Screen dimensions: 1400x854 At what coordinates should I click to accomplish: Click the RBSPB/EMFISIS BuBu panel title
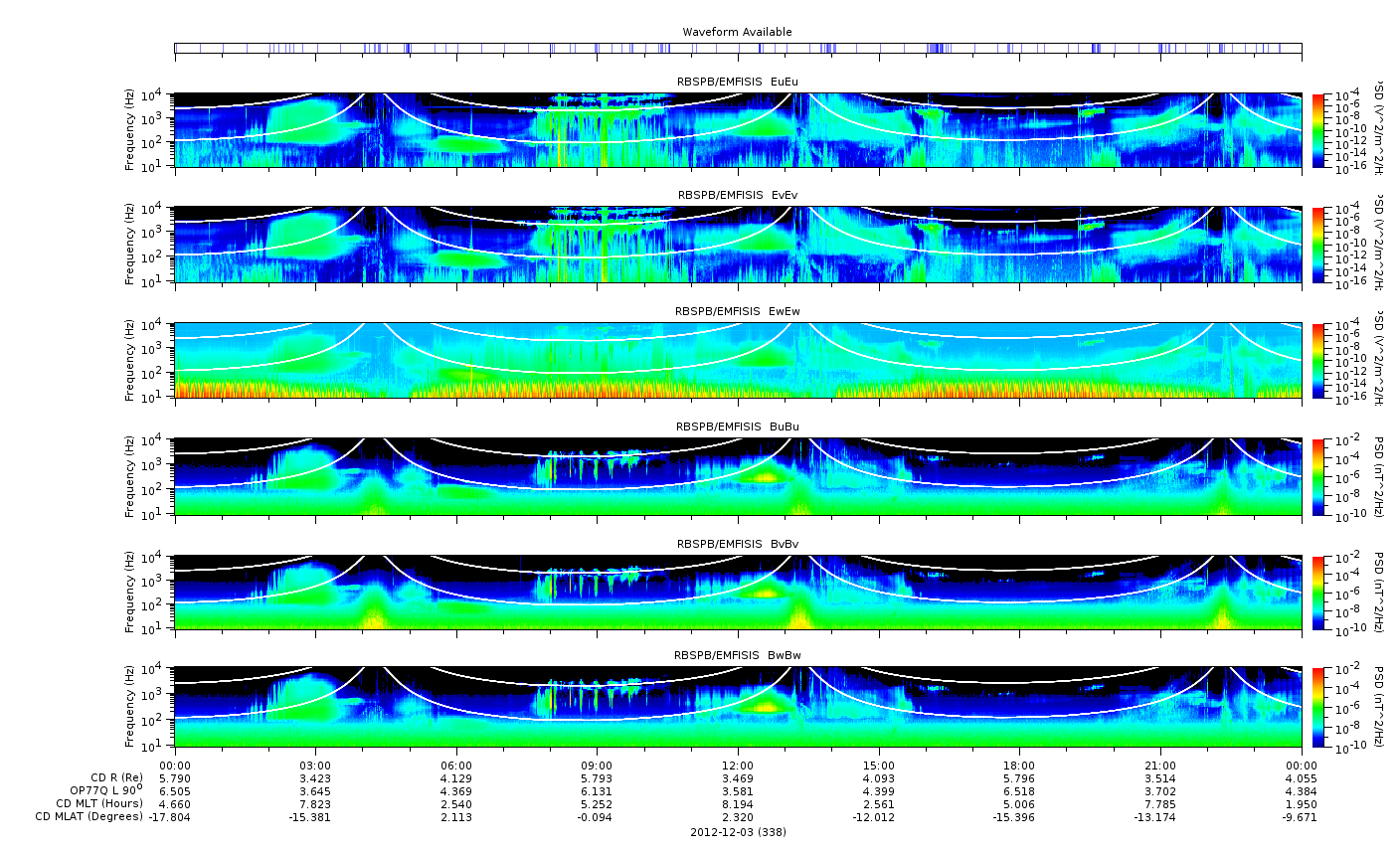(x=737, y=427)
